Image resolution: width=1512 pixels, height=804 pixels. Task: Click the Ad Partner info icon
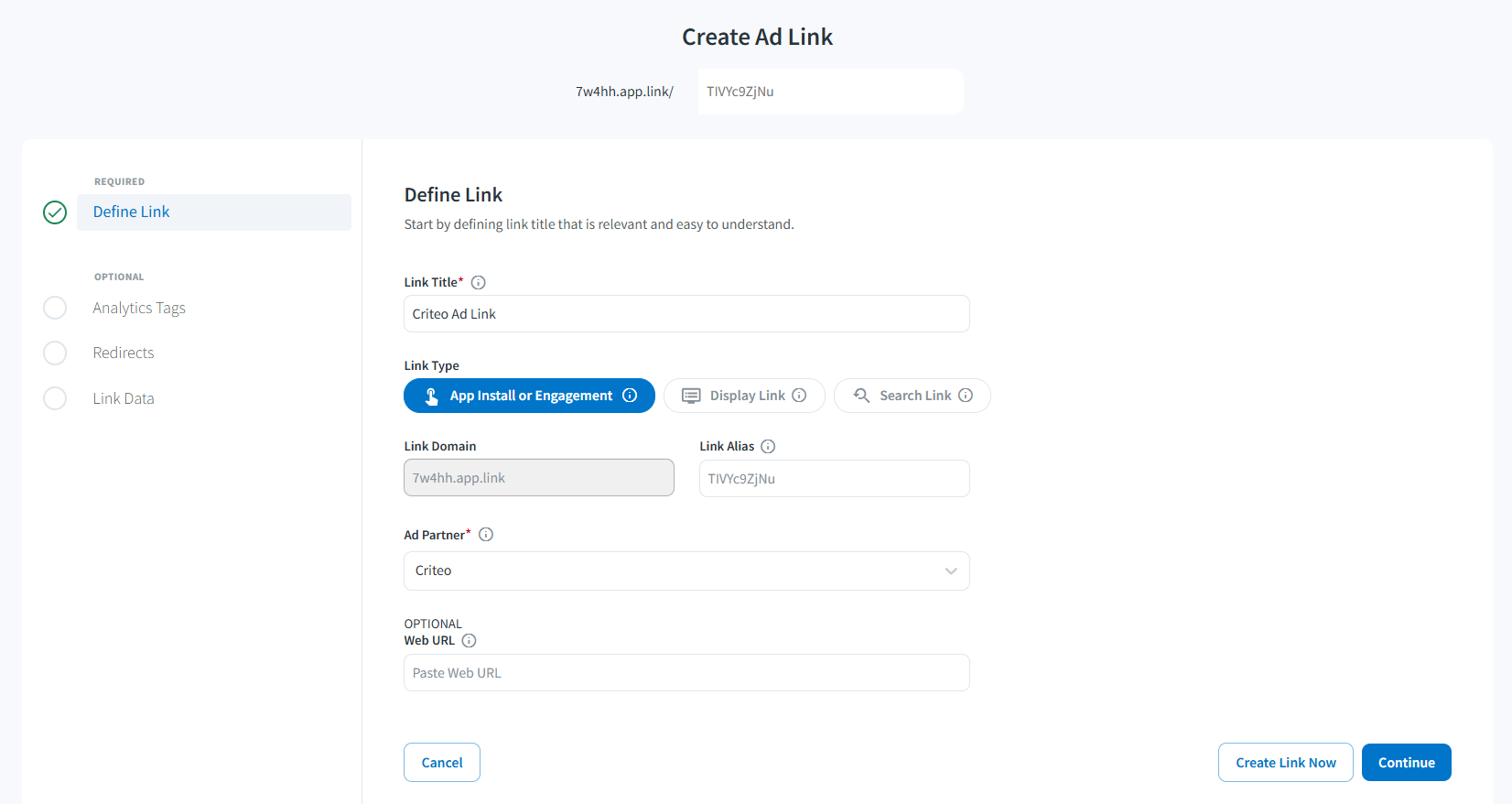point(486,534)
